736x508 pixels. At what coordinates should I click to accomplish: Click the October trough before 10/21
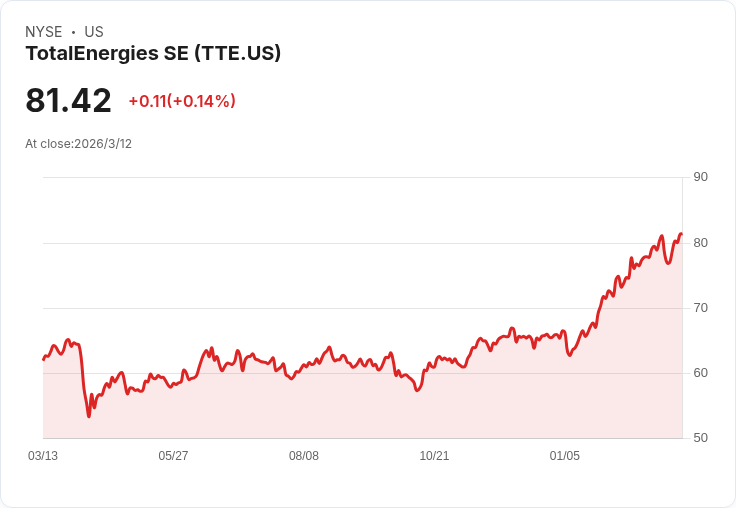tap(417, 390)
